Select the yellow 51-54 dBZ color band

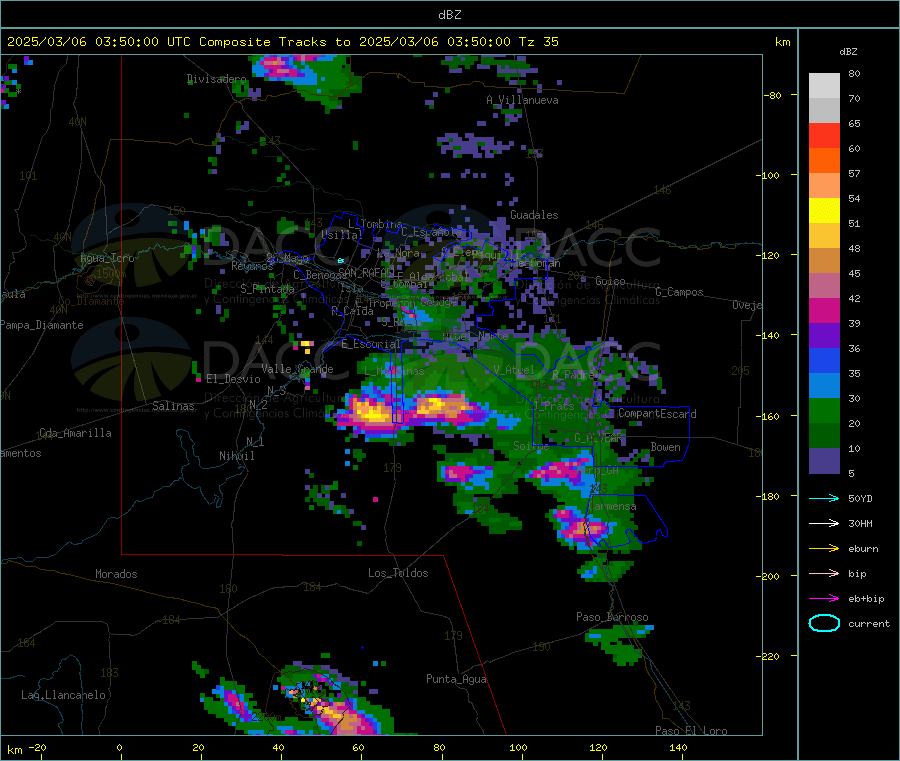824,211
